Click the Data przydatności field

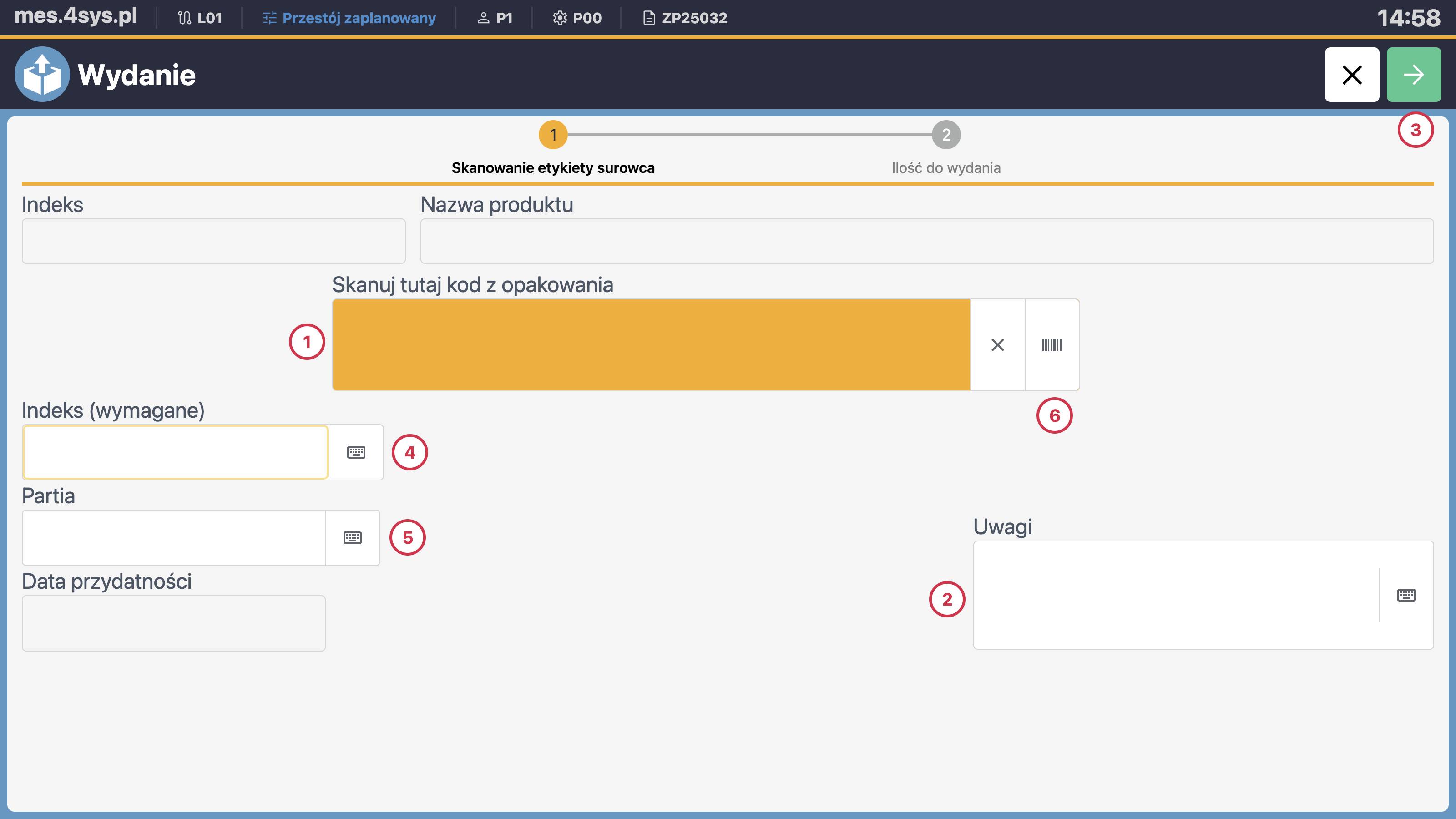(x=173, y=622)
